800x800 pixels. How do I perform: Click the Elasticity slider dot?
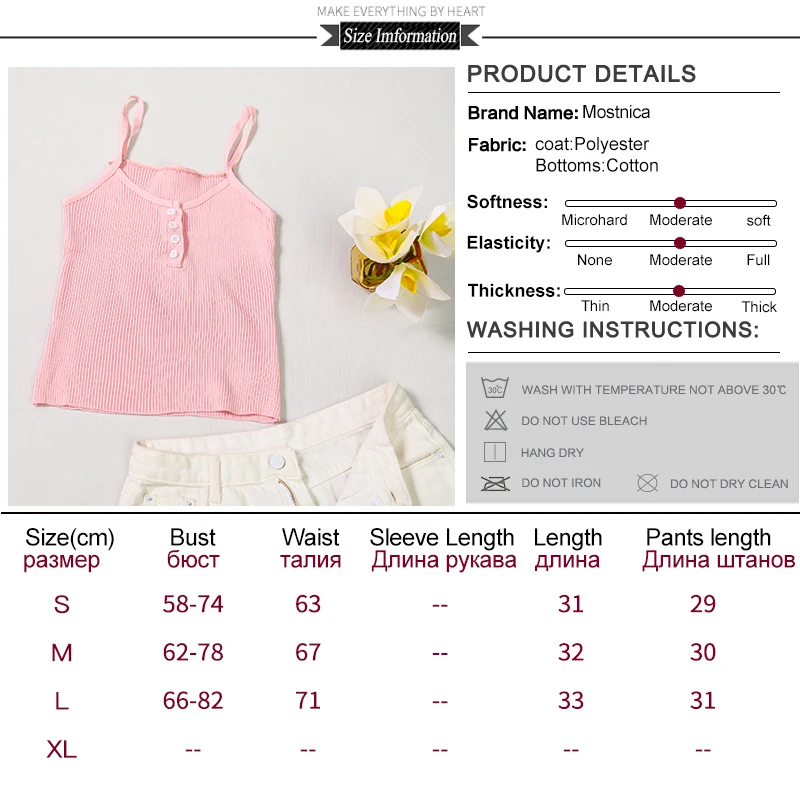pyautogui.click(x=680, y=243)
